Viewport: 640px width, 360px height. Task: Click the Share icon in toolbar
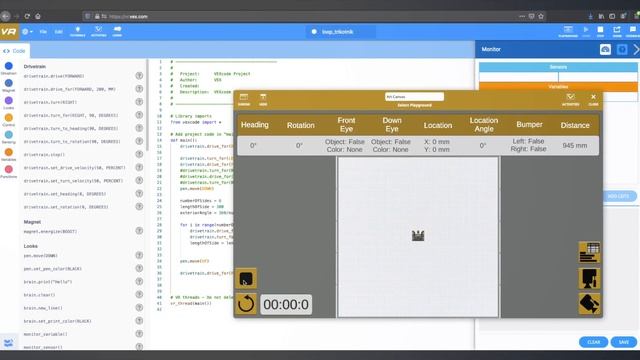coord(617,31)
